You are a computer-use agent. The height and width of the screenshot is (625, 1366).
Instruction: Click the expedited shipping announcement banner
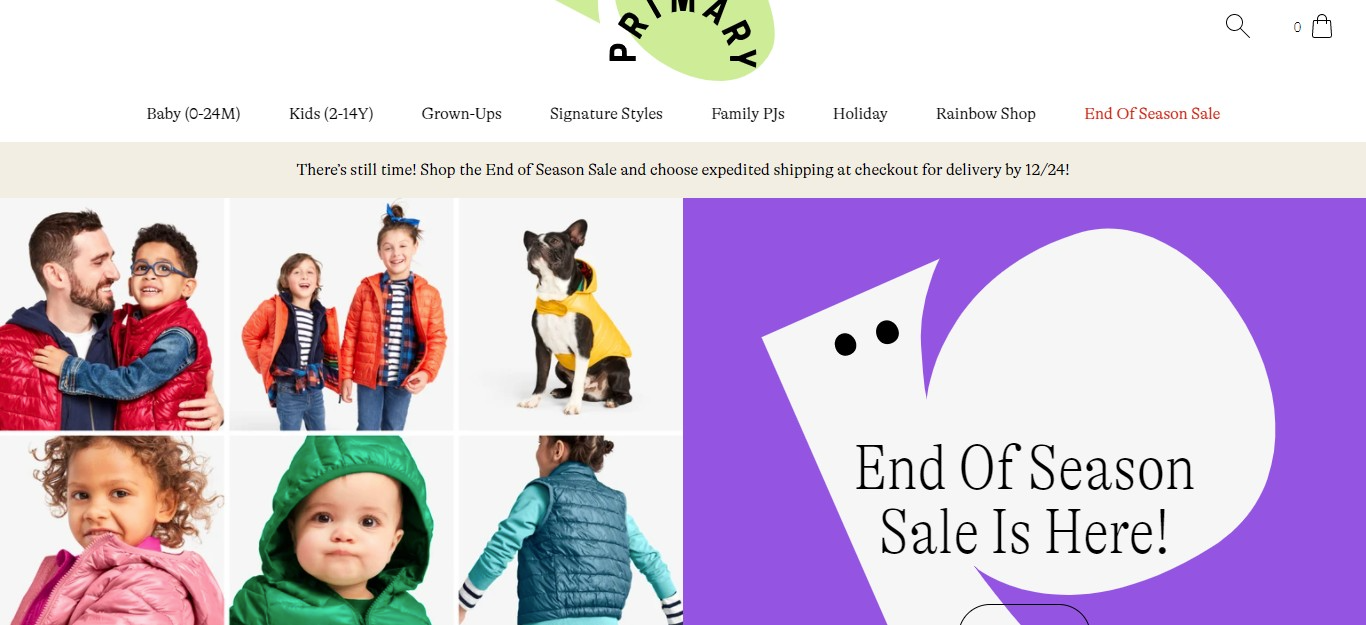[x=683, y=170]
